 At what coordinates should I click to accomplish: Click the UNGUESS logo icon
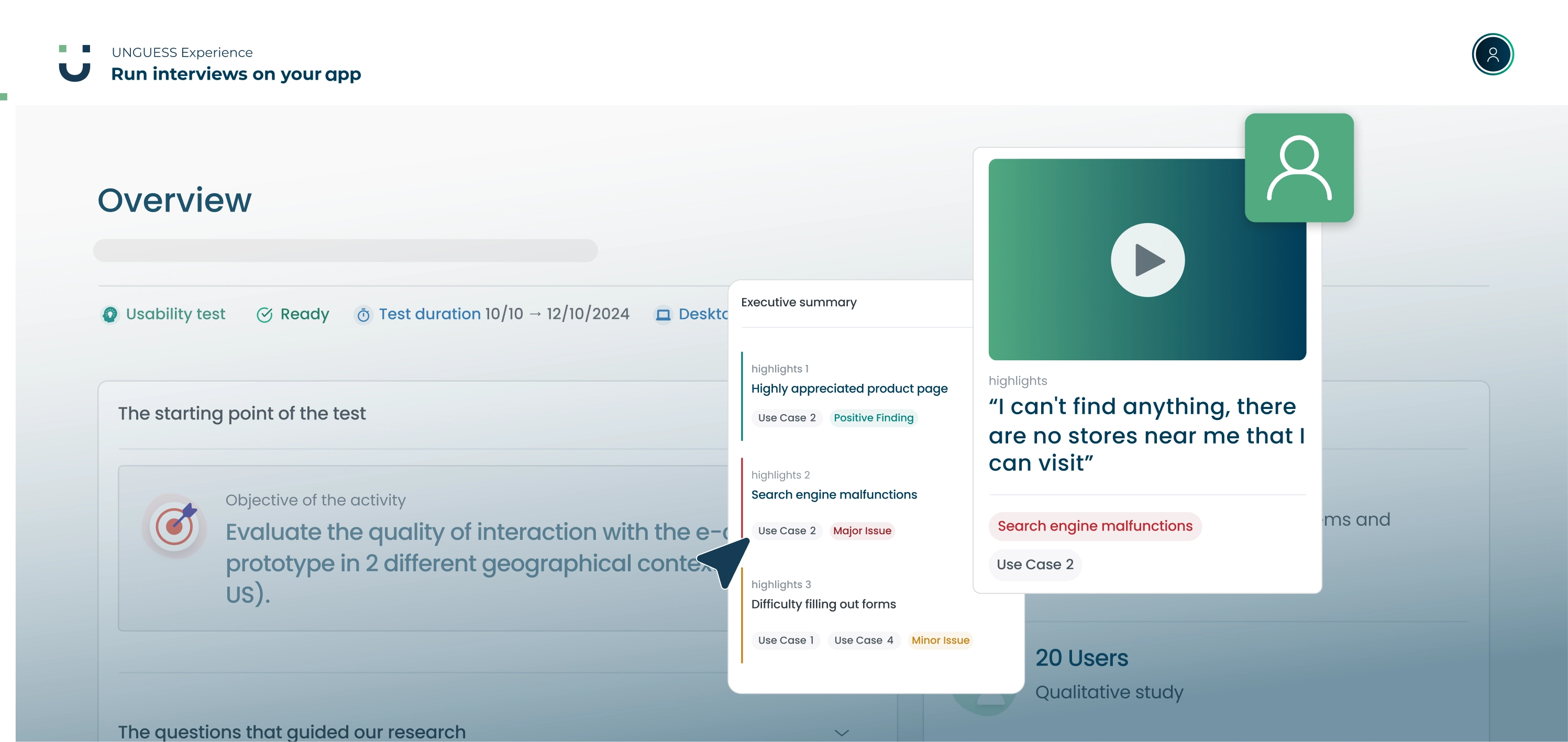[x=74, y=63]
